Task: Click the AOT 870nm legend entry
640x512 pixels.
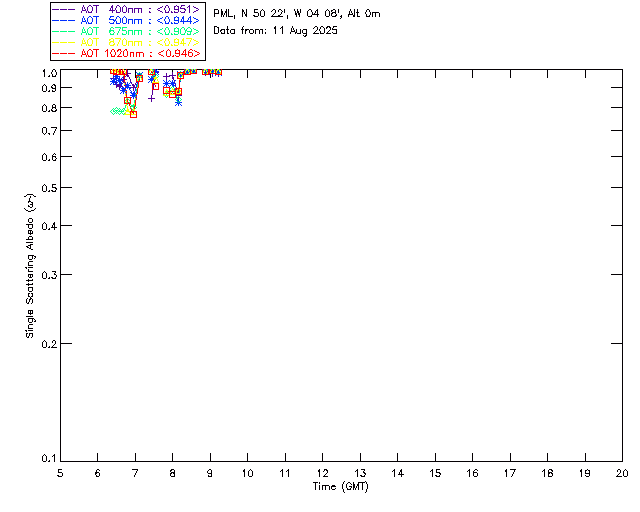Action: (x=127, y=42)
